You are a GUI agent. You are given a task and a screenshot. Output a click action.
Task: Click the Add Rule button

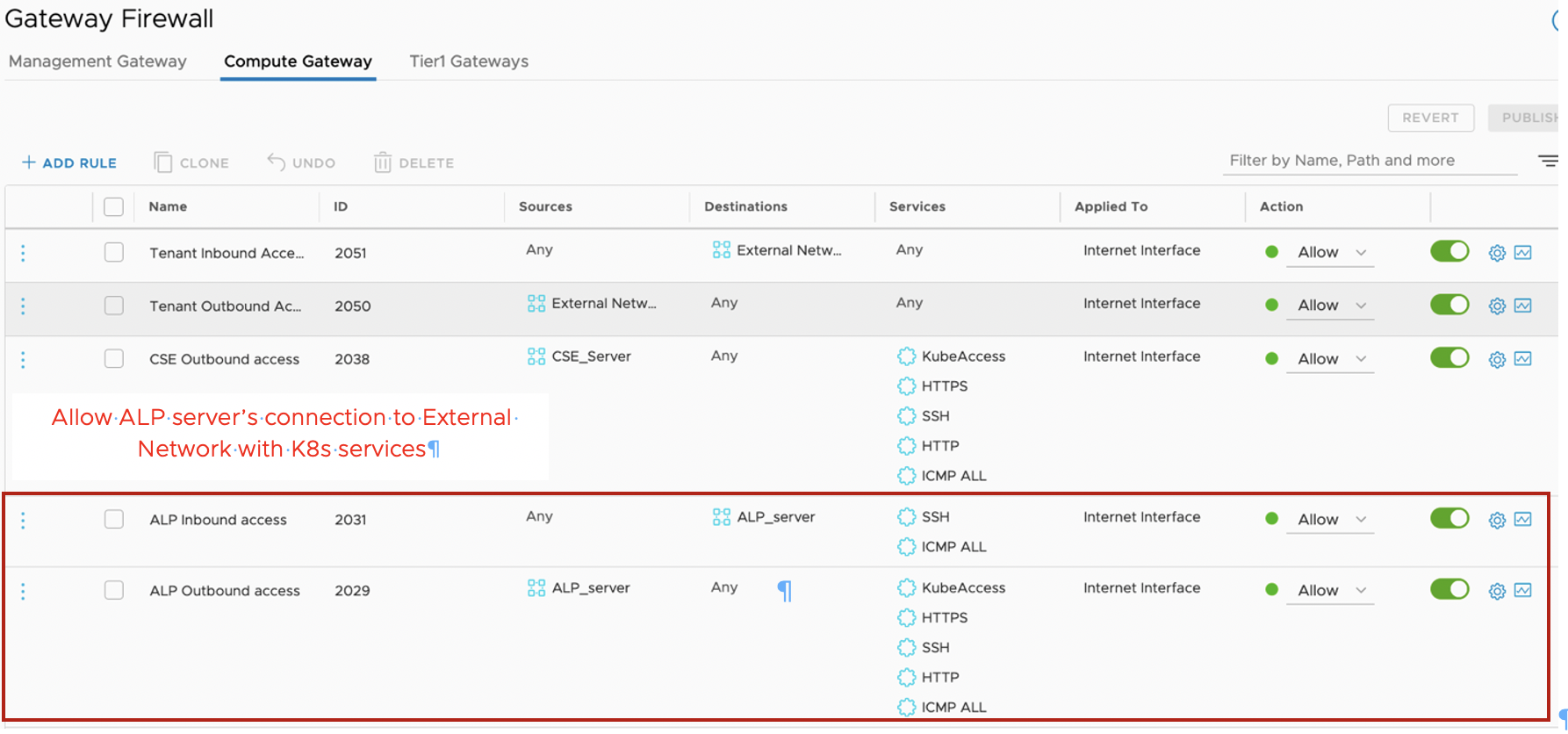69,162
